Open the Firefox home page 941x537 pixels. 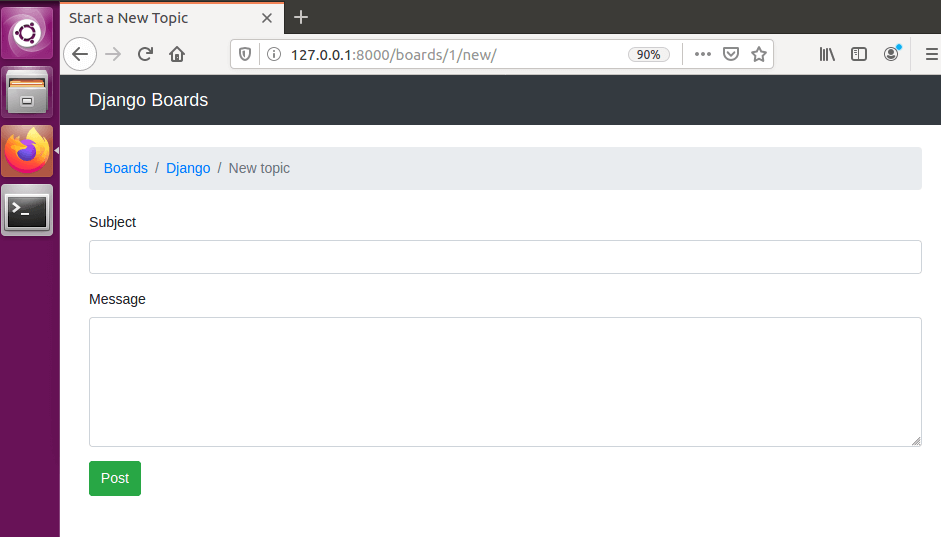click(x=177, y=55)
